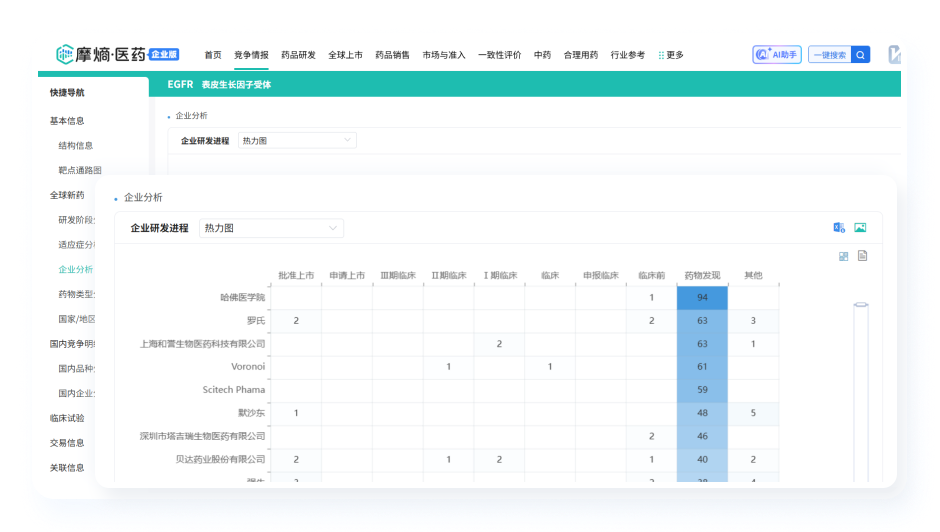The width and height of the screenshot is (940, 532).
Task: Click the 申报临床 column header
Action: pos(601,275)
